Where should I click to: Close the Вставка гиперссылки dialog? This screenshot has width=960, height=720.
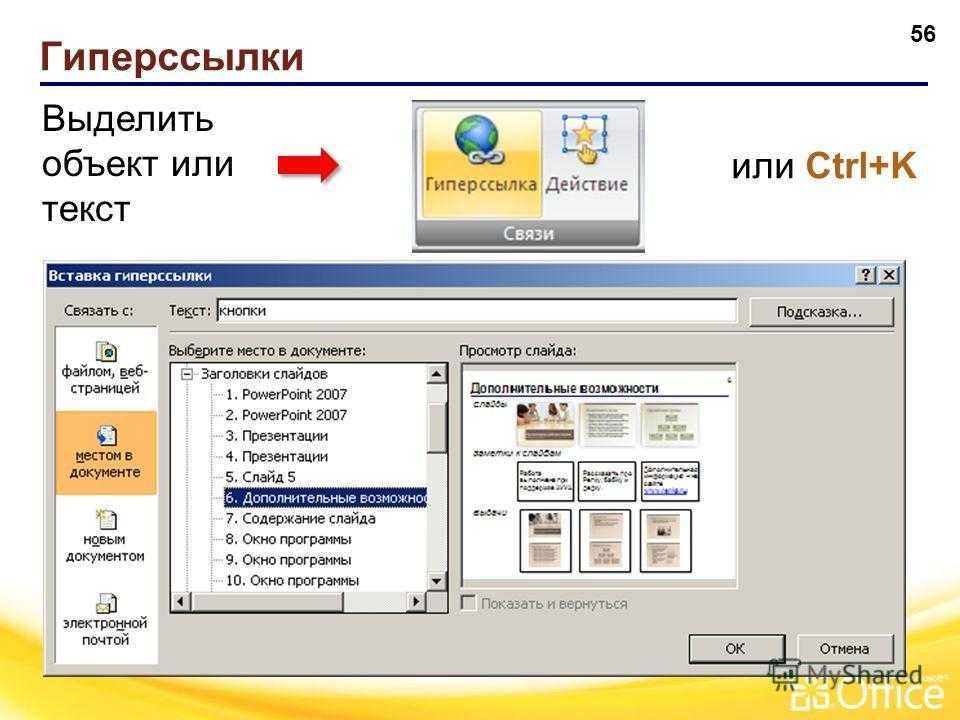pos(889,275)
